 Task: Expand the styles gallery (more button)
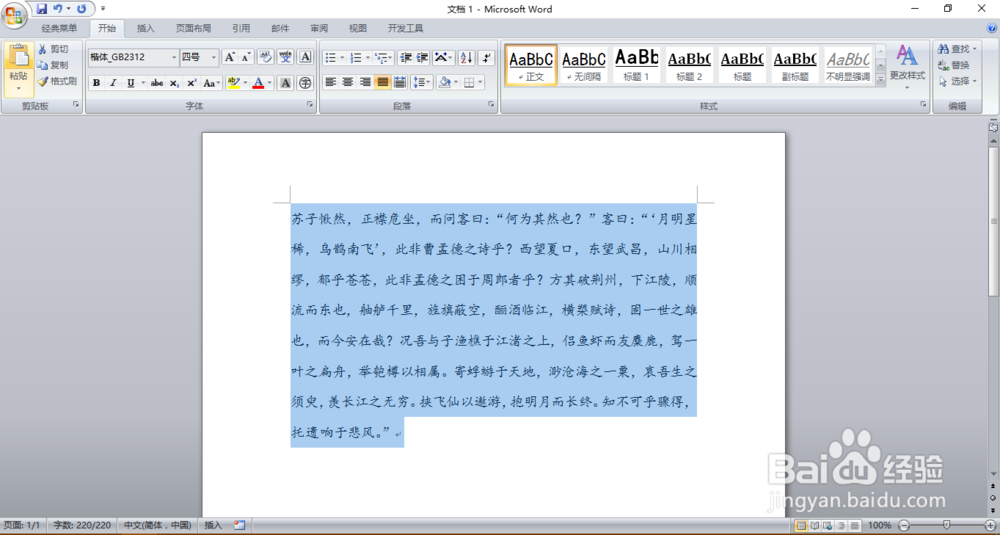click(x=881, y=80)
